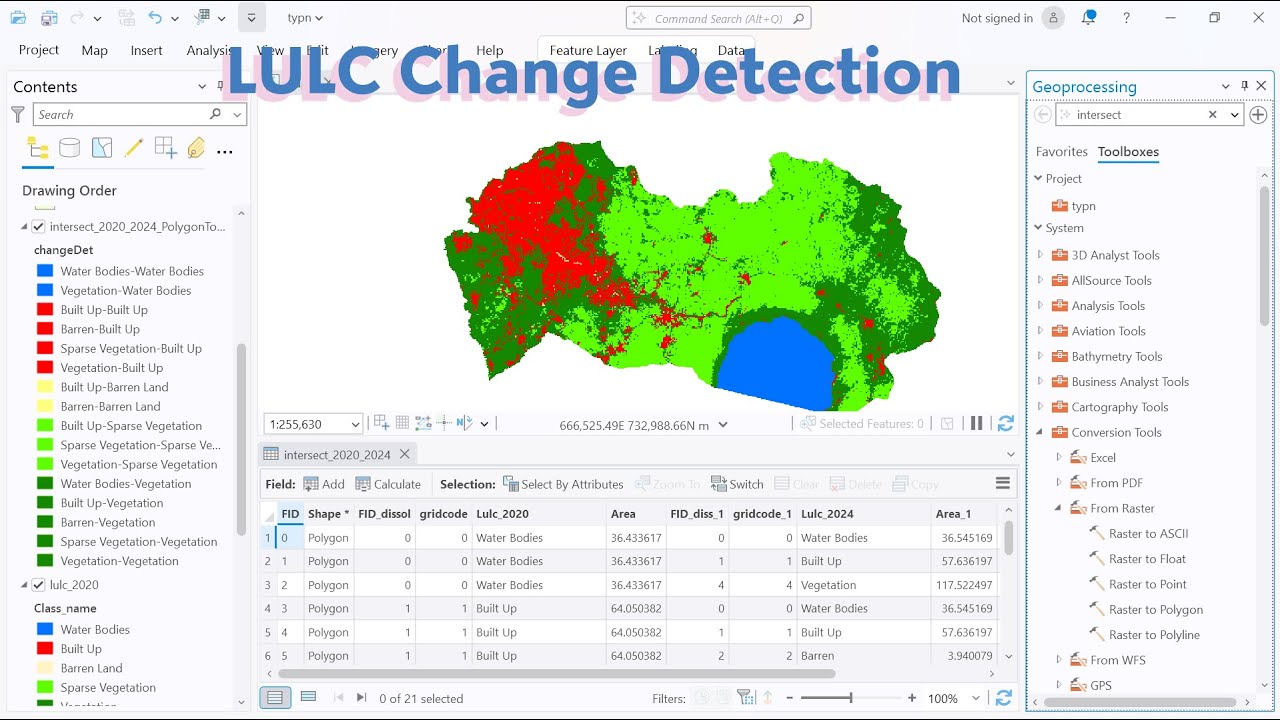Viewport: 1280px width, 720px height.
Task: Click the Calculate field button
Action: pos(387,484)
